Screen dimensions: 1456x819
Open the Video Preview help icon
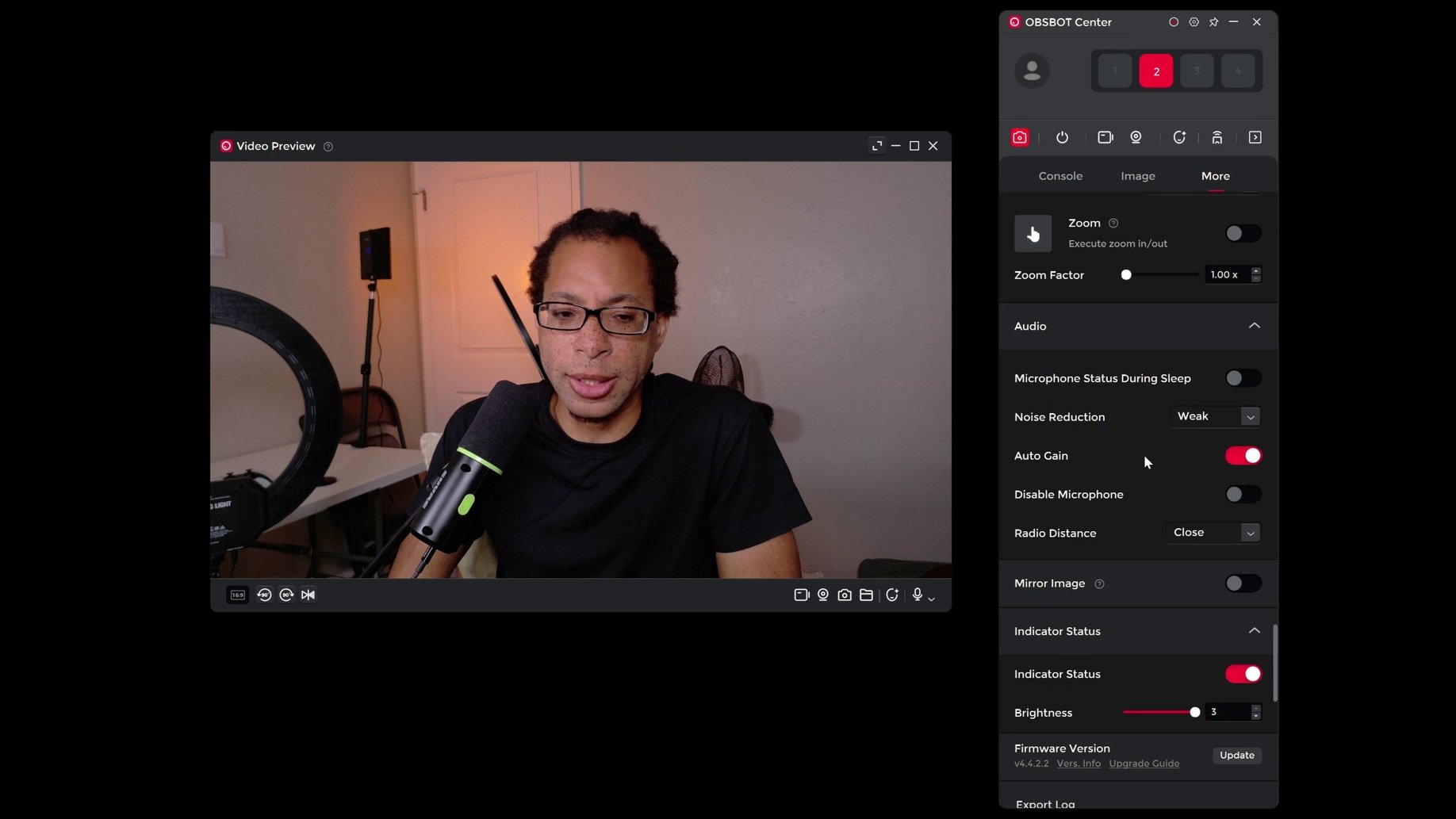328,147
